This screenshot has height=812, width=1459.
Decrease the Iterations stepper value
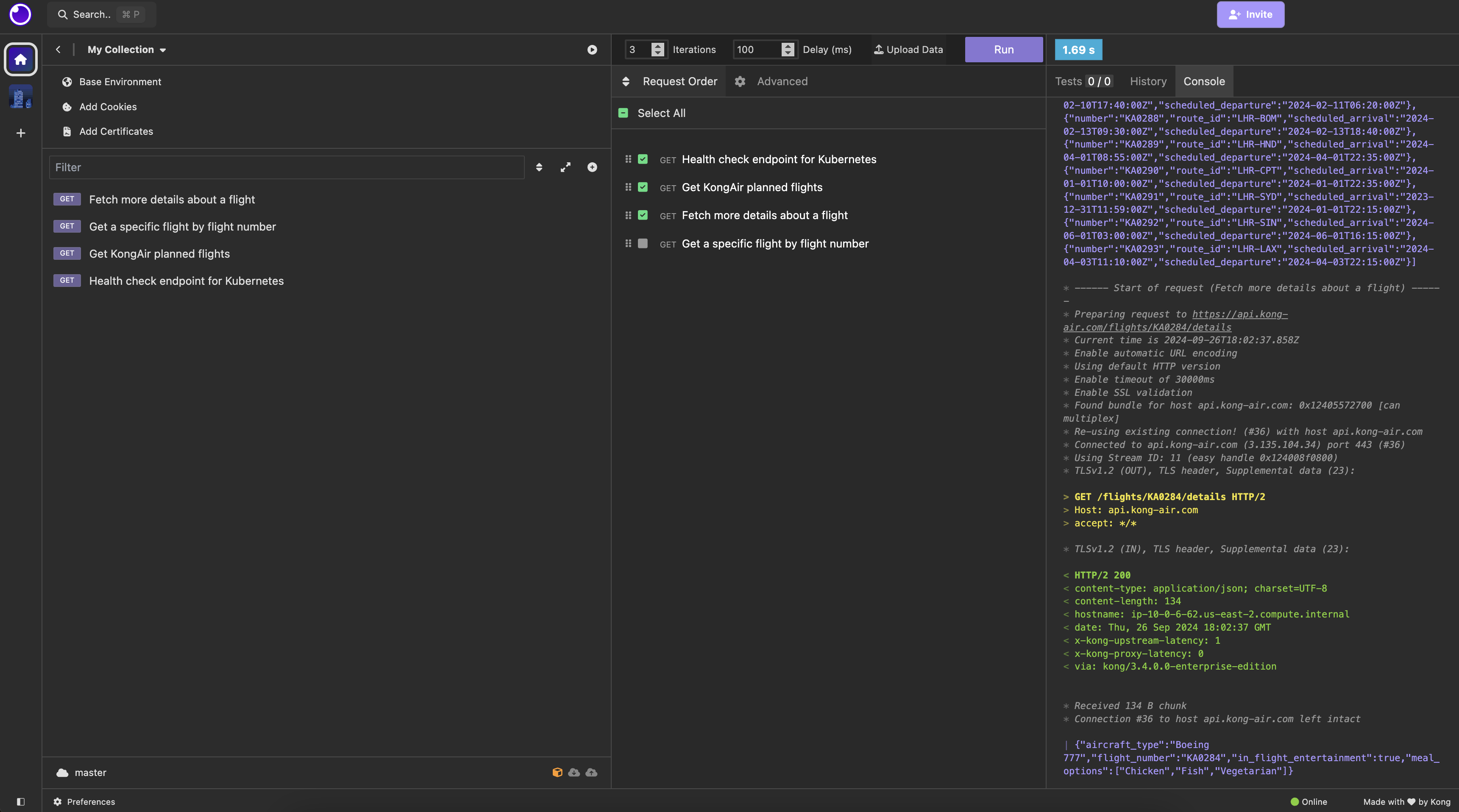pos(657,53)
